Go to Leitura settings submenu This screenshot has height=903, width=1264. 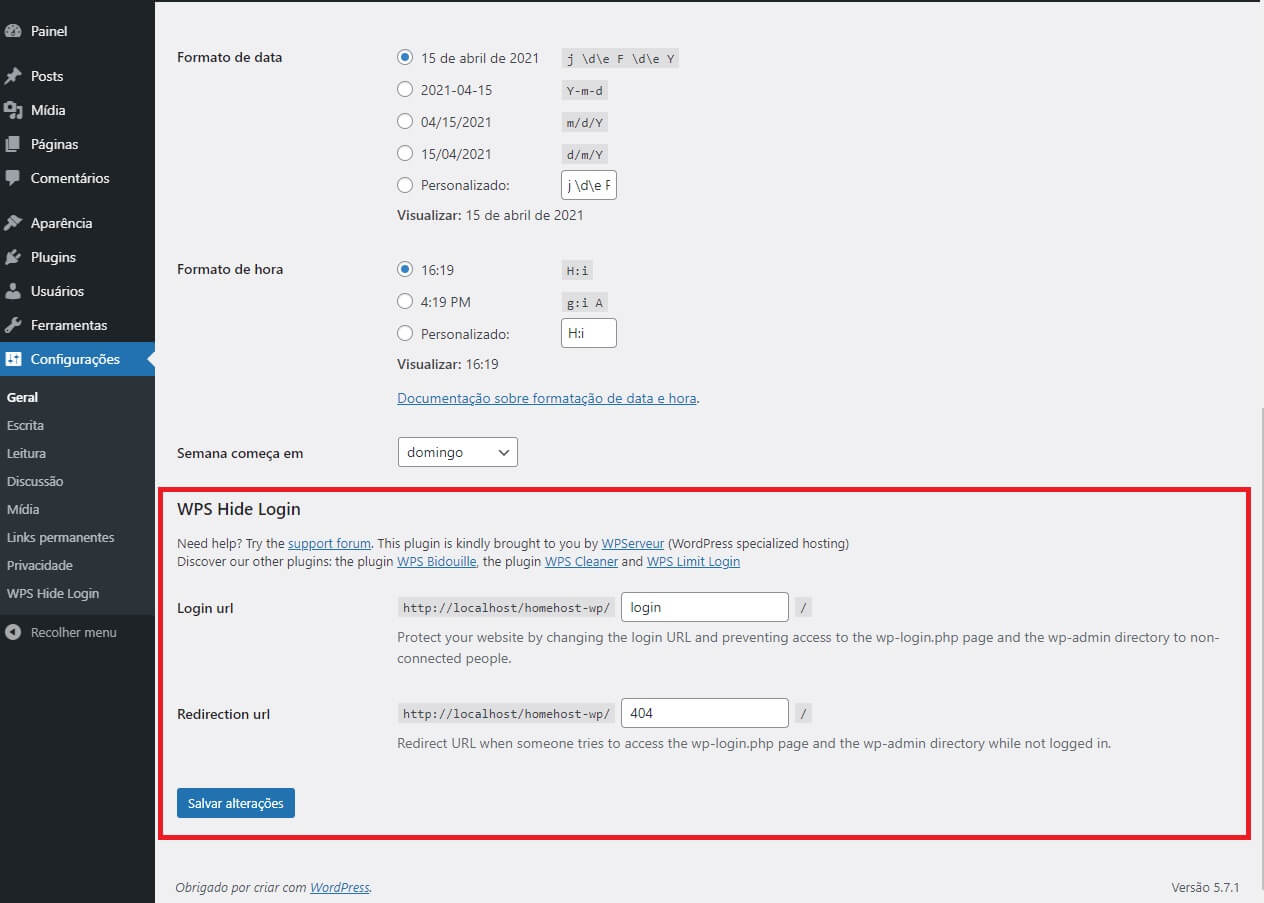click(26, 453)
